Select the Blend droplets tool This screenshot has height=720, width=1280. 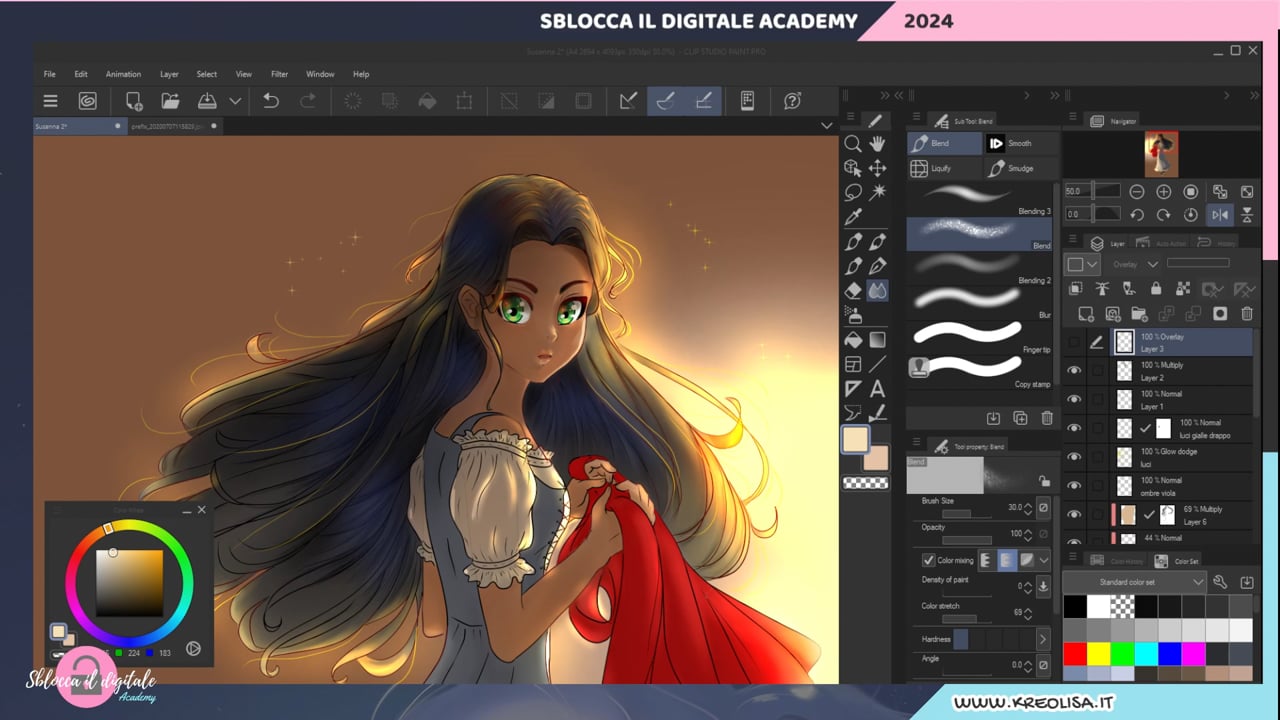point(877,290)
